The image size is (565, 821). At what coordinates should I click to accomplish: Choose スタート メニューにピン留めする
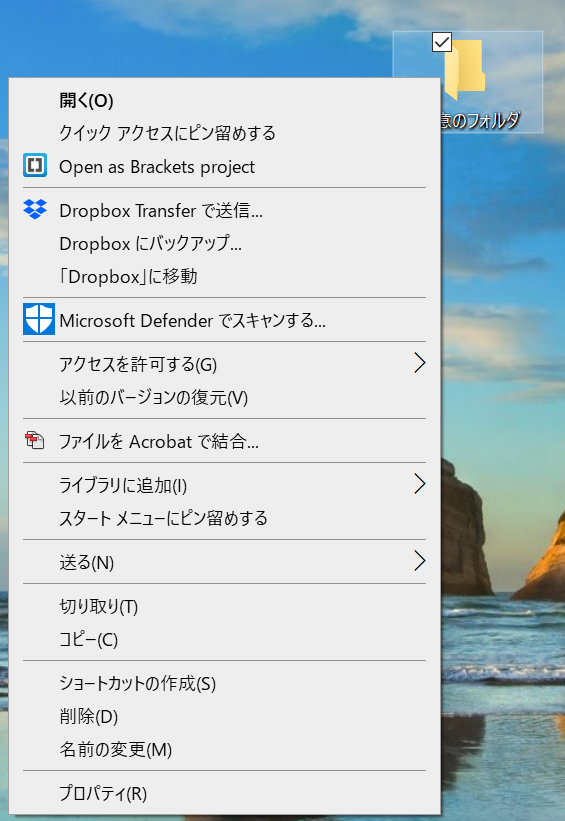tap(225, 518)
